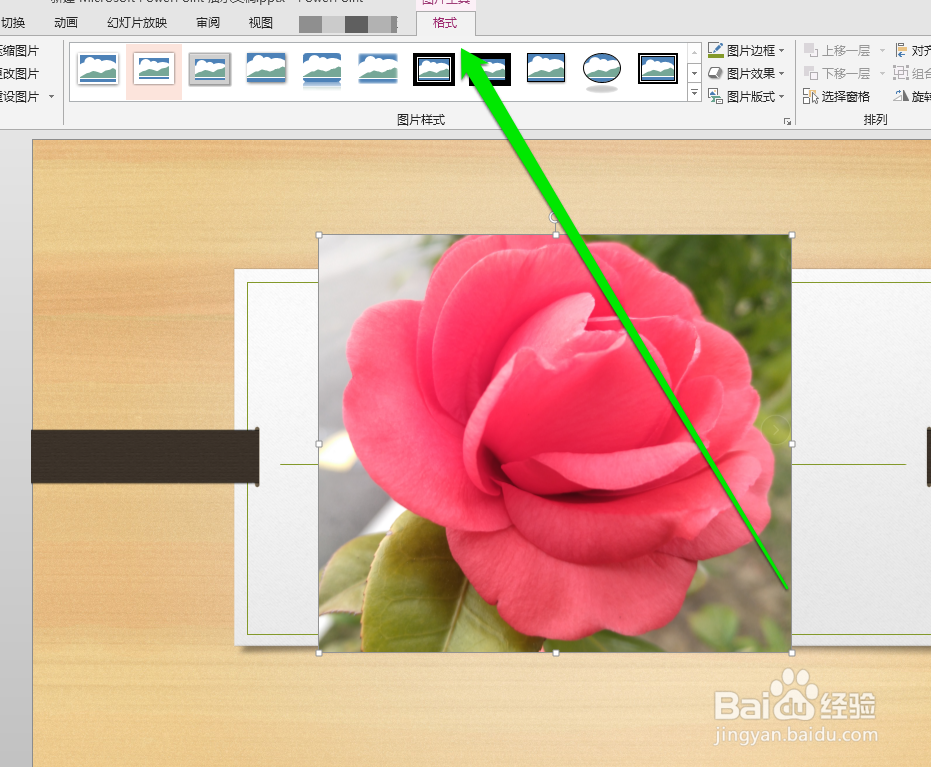The height and width of the screenshot is (767, 931).
Task: Click the left-middle resize handle of the picture
Action: (x=319, y=443)
